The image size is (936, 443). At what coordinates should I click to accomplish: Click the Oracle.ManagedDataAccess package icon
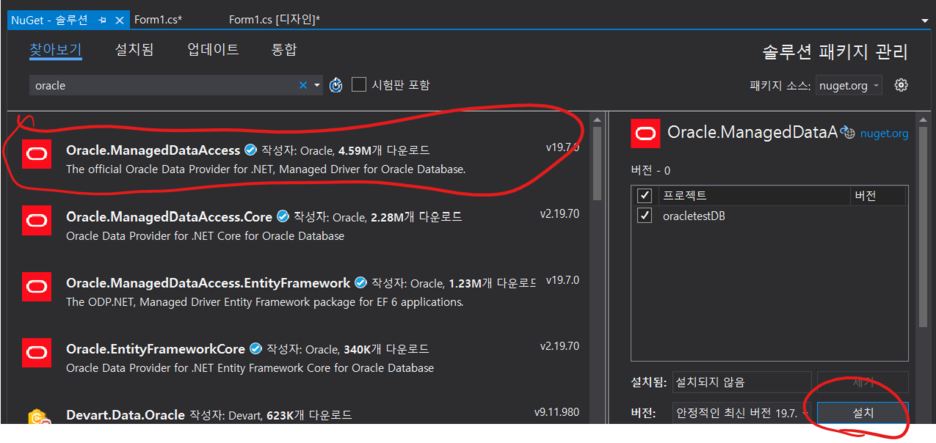coord(36,155)
